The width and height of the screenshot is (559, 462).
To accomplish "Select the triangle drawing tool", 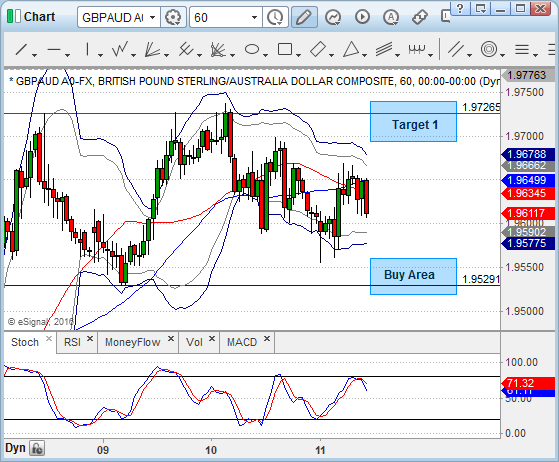I will 351,49.
